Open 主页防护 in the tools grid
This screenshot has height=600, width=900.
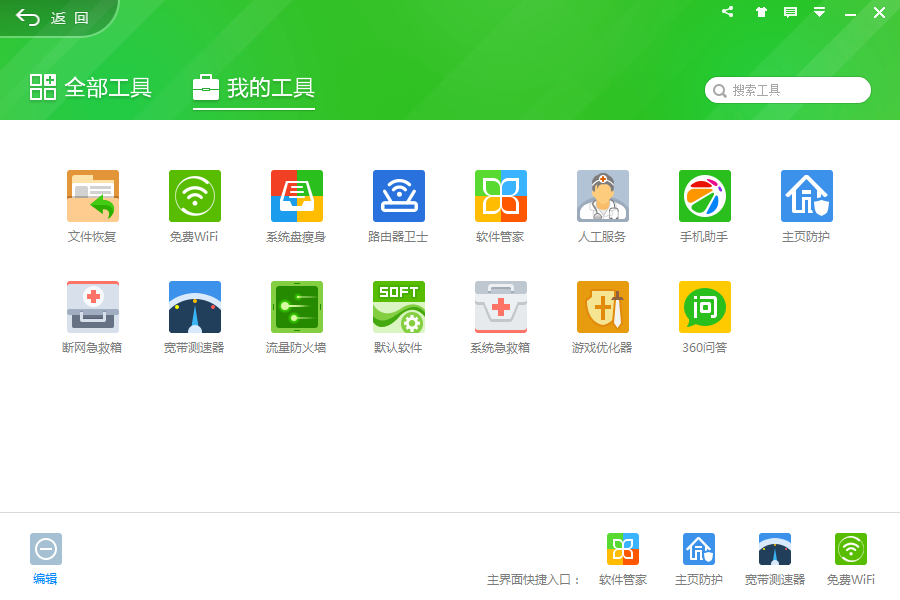(806, 196)
